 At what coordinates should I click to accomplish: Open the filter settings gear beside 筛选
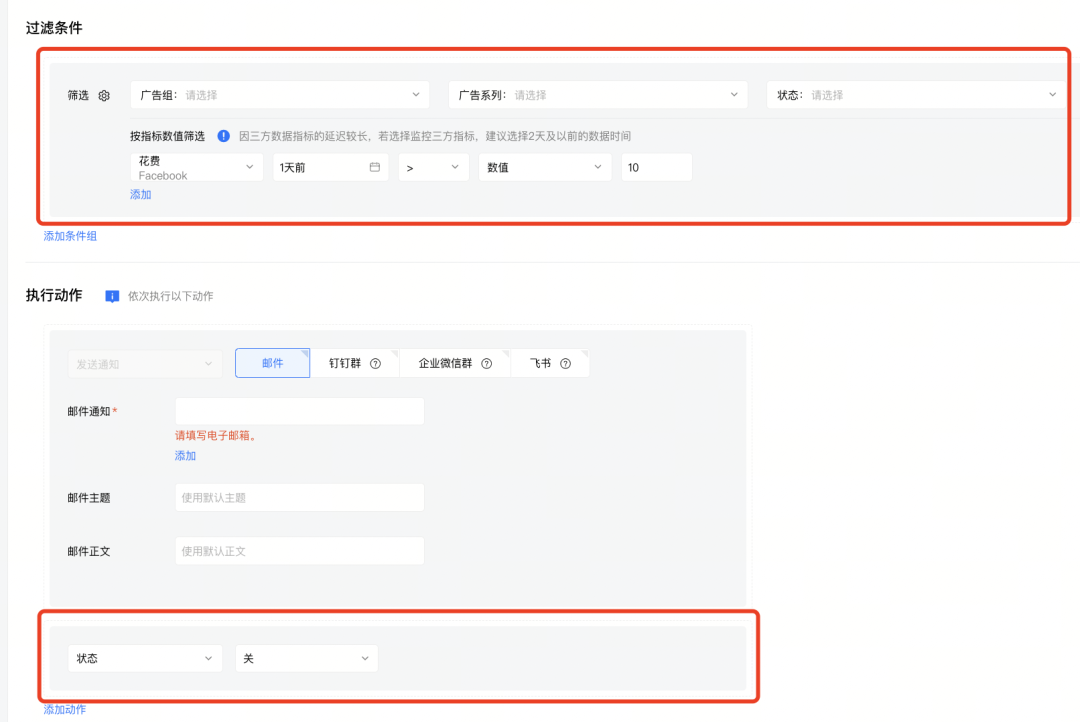pos(104,95)
